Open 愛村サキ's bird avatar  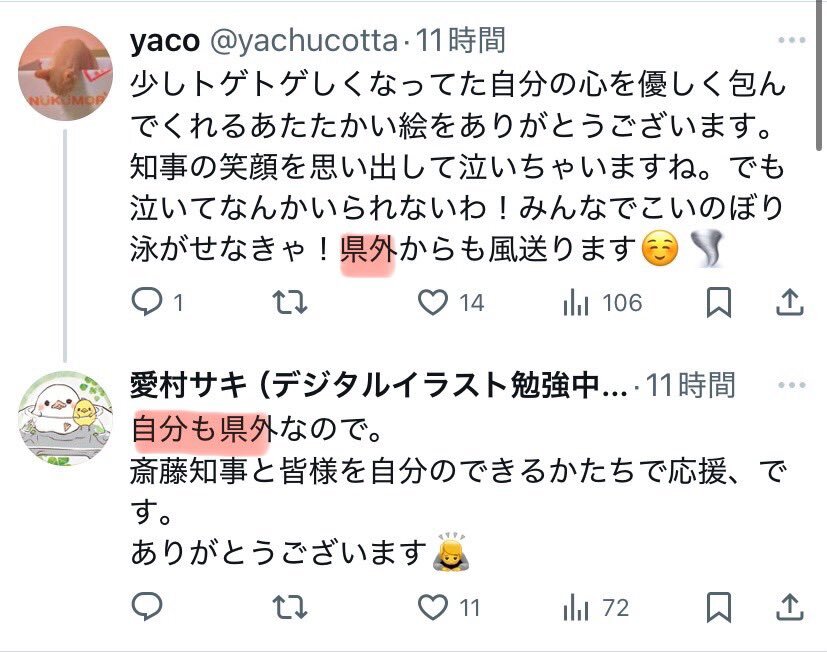point(65,418)
